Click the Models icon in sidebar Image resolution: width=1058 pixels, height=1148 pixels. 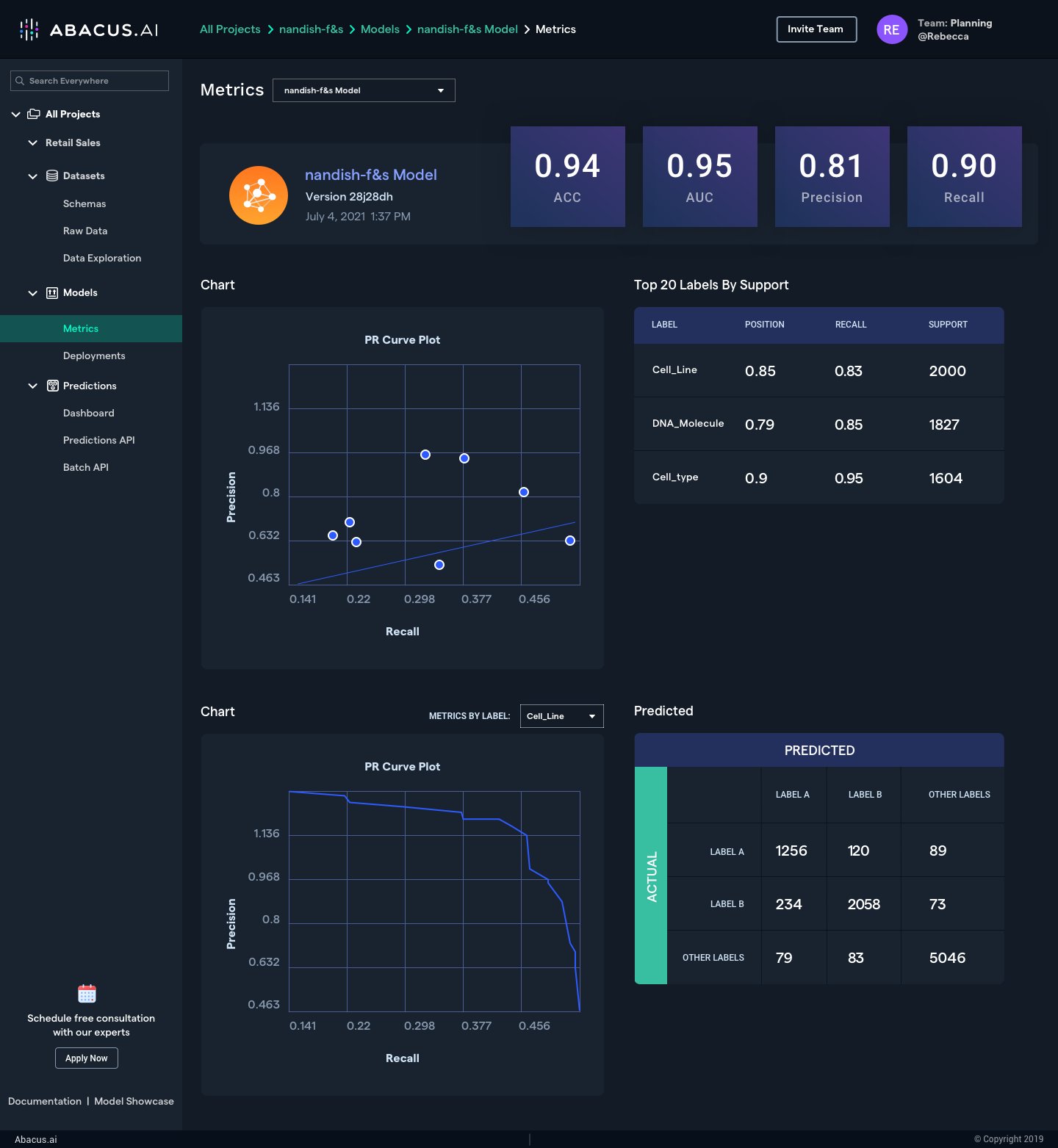tap(52, 292)
